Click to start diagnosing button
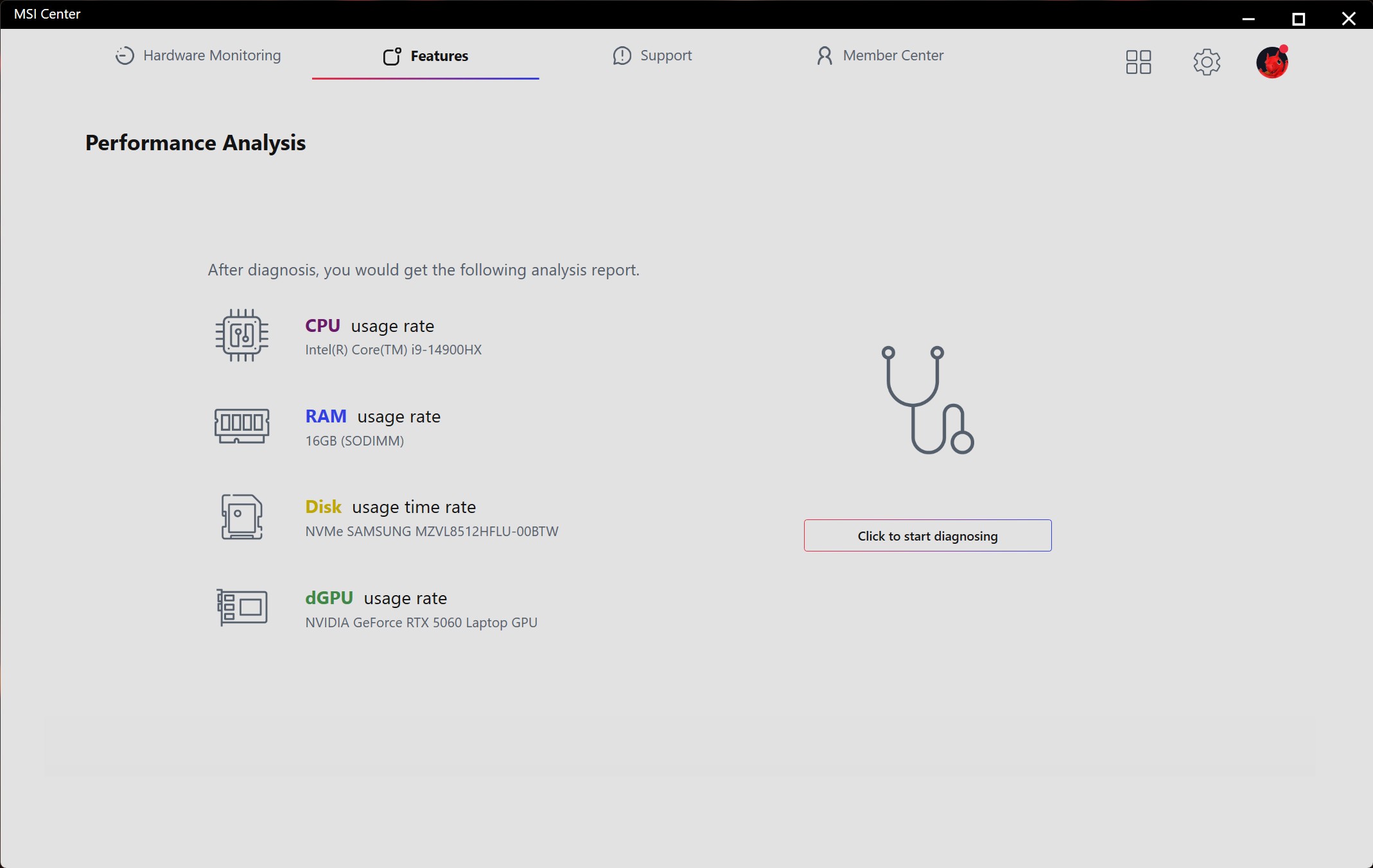 (x=928, y=535)
